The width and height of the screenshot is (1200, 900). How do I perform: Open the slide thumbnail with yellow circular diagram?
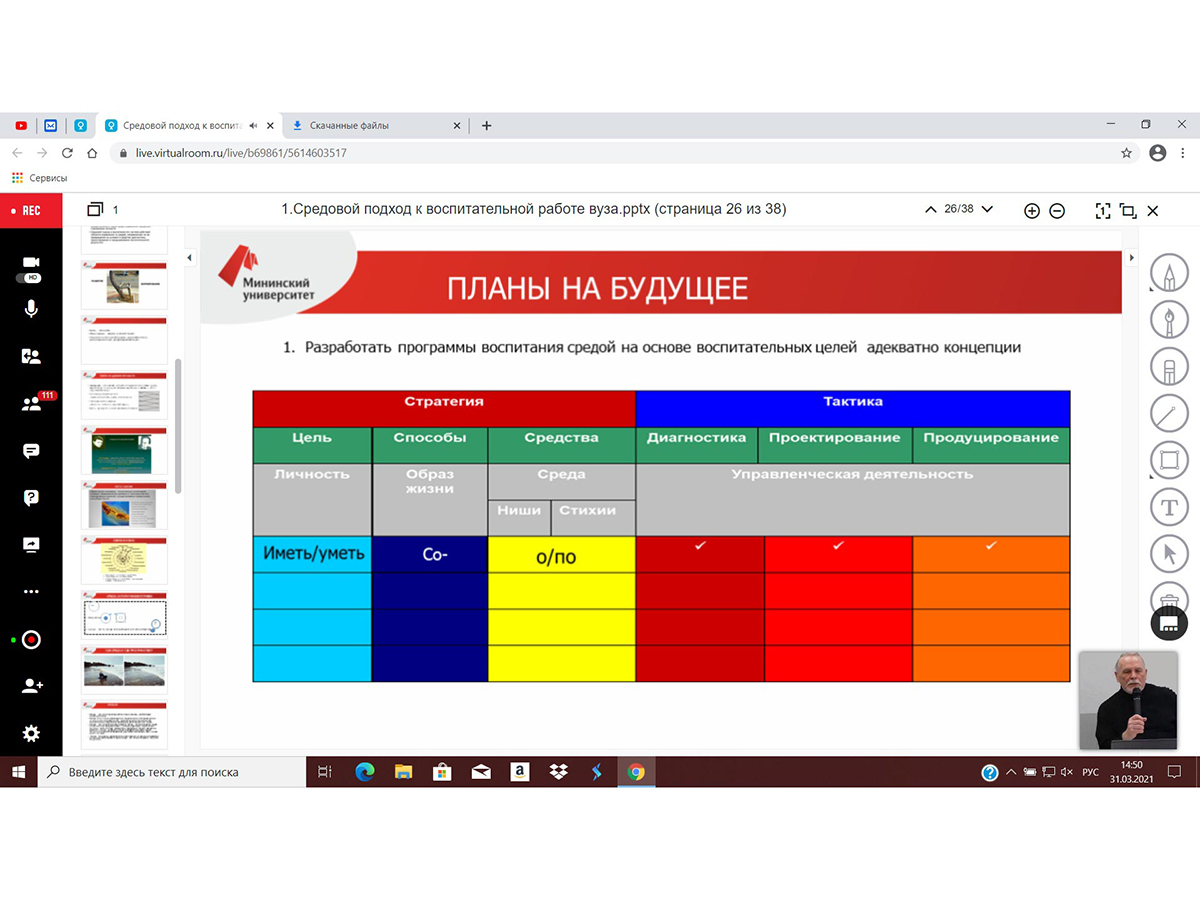click(x=124, y=560)
